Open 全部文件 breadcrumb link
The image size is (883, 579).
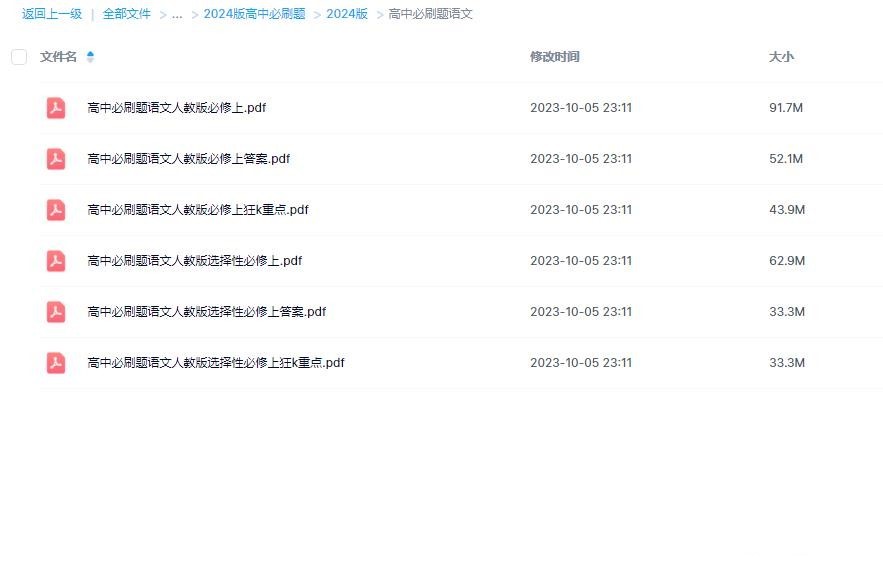tap(127, 14)
